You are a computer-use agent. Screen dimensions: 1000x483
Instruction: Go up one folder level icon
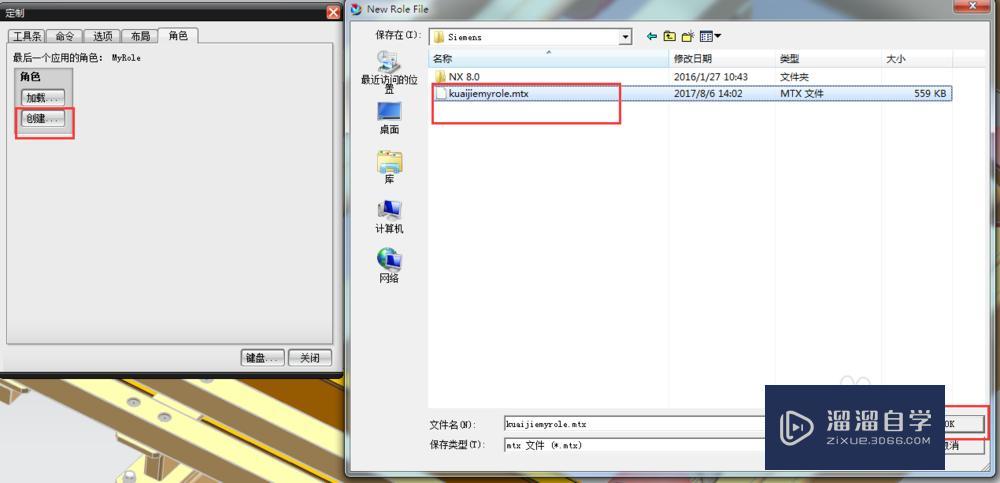670,36
